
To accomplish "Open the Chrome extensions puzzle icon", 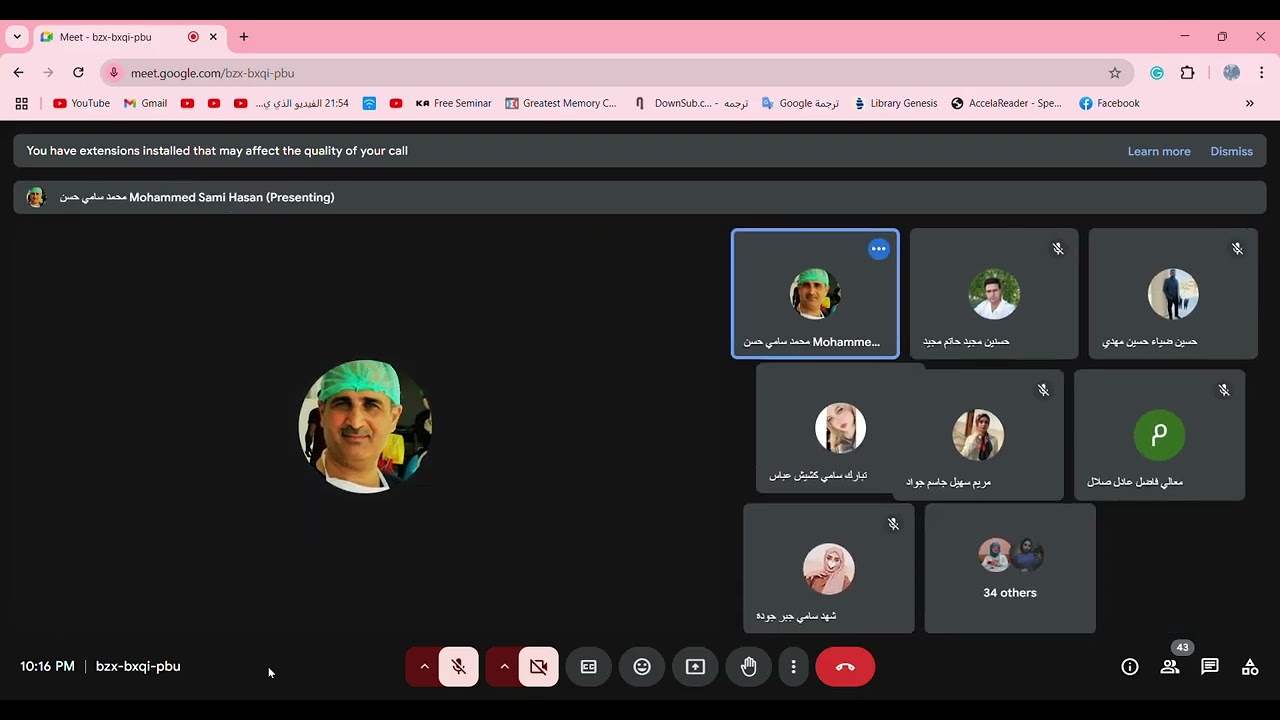I will tap(1188, 73).
